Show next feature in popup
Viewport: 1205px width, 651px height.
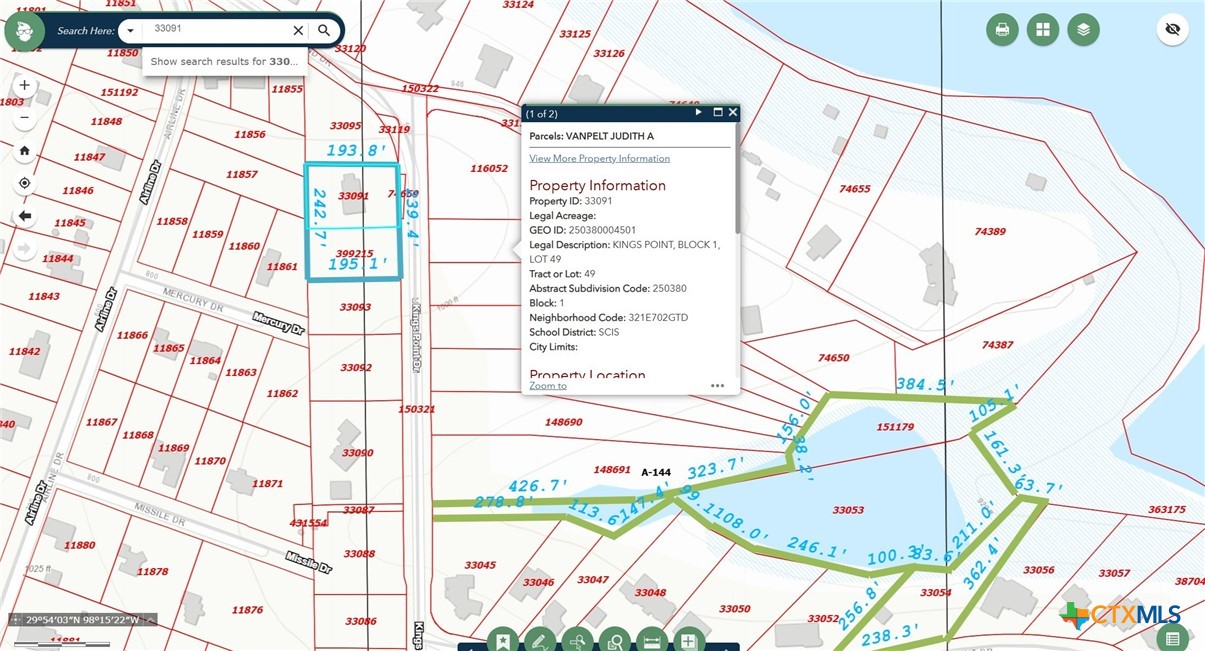(x=699, y=113)
